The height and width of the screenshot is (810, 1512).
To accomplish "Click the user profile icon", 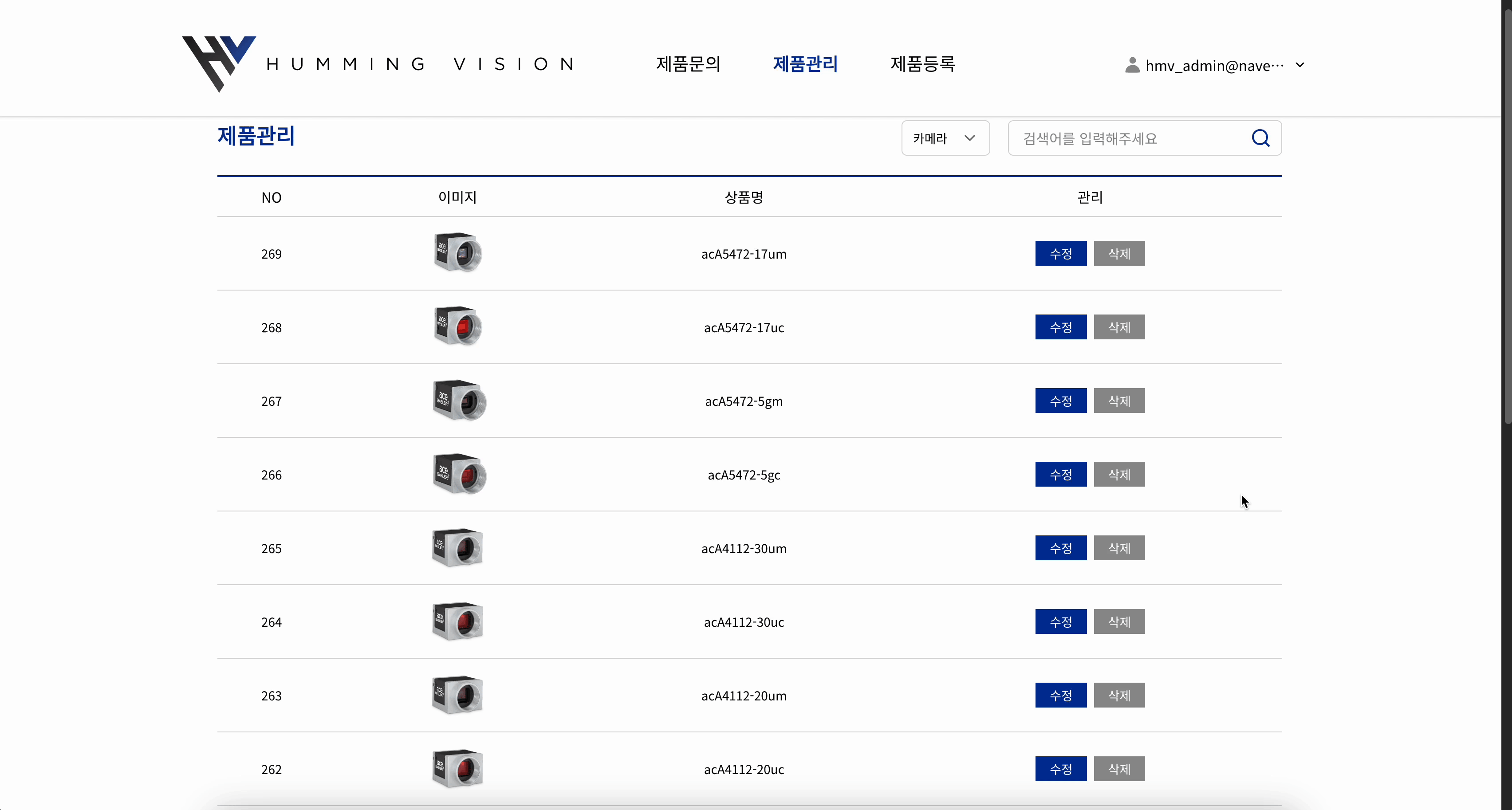I will click(x=1132, y=65).
